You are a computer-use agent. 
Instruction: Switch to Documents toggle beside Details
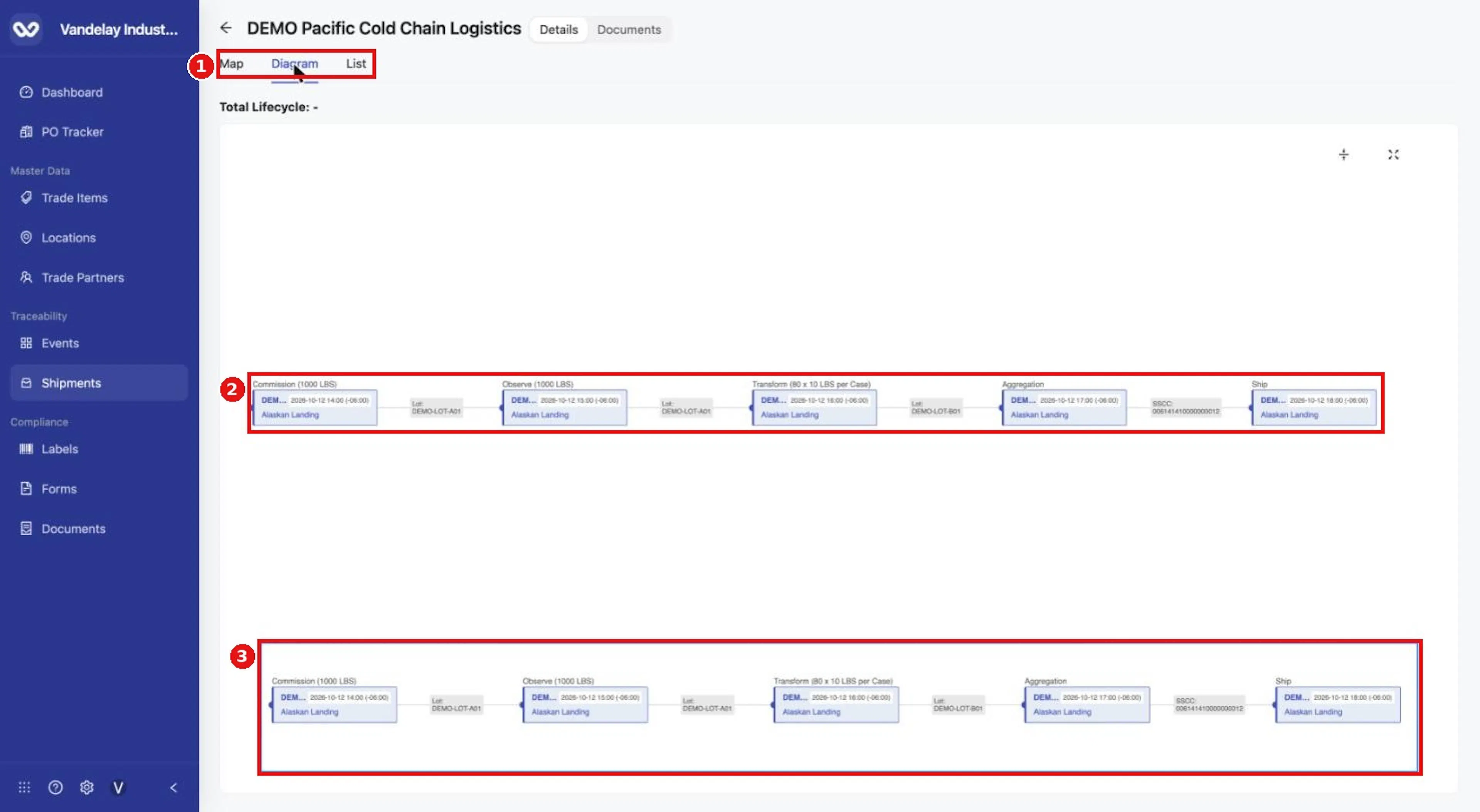(629, 29)
